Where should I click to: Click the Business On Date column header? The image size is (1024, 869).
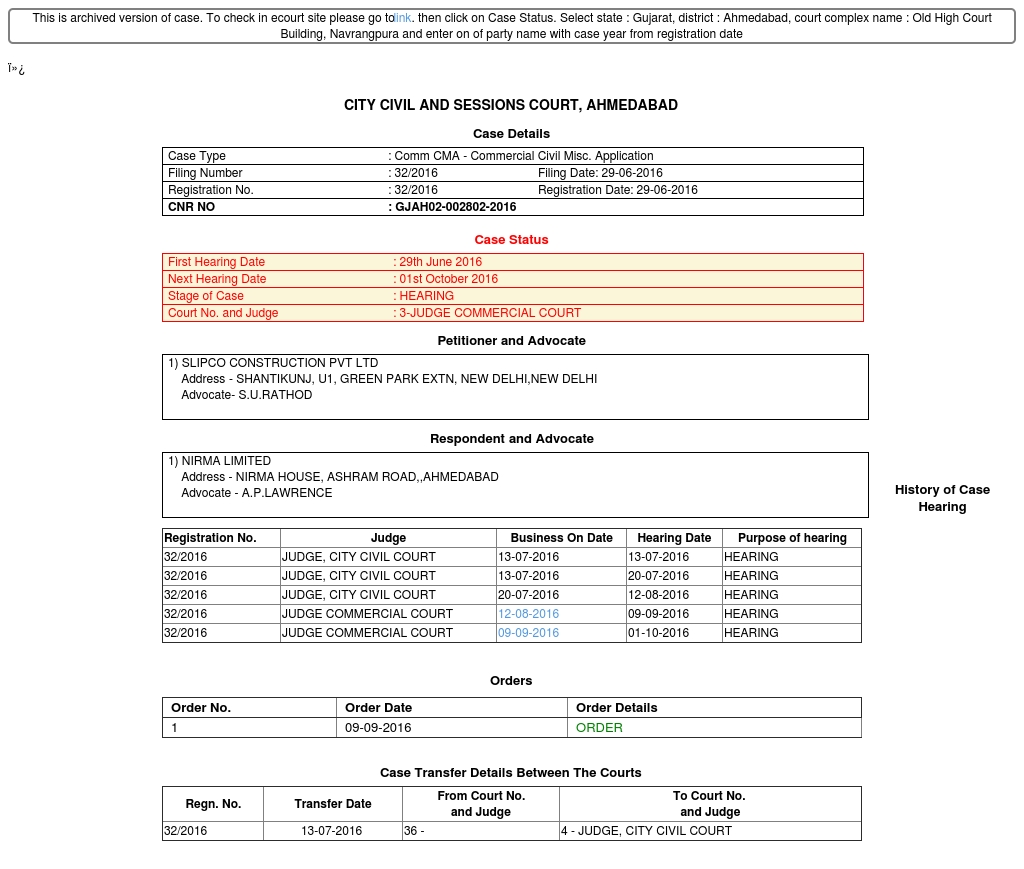point(561,538)
